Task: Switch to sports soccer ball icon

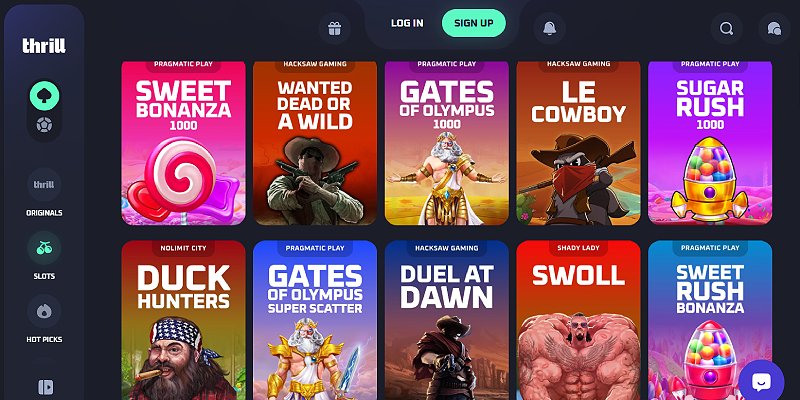Action: point(44,124)
